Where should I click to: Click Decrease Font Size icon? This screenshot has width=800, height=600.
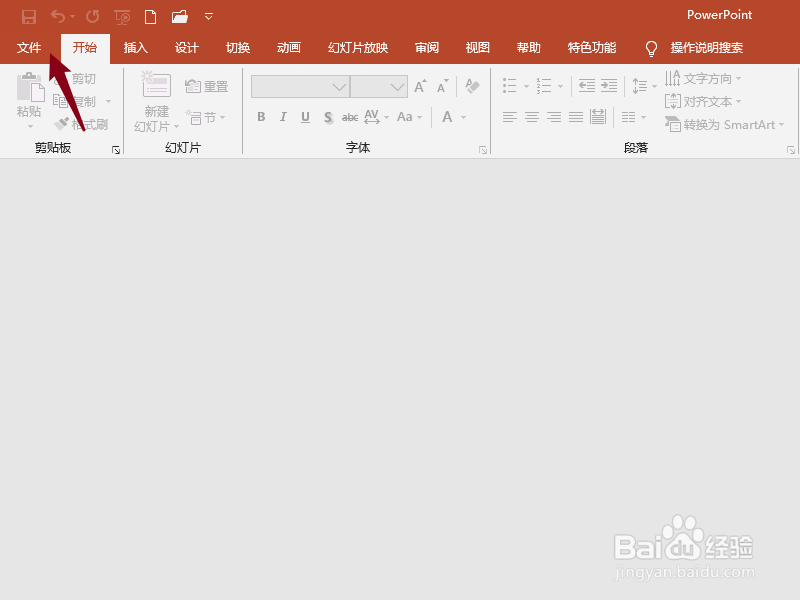tap(443, 86)
